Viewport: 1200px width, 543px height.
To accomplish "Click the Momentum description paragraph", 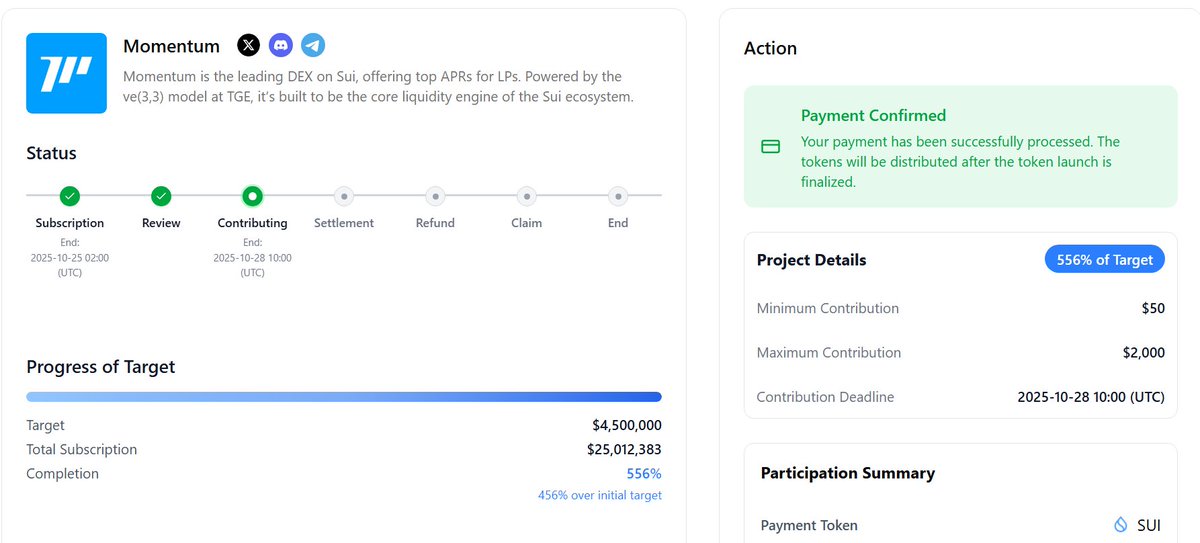I will 379,87.
